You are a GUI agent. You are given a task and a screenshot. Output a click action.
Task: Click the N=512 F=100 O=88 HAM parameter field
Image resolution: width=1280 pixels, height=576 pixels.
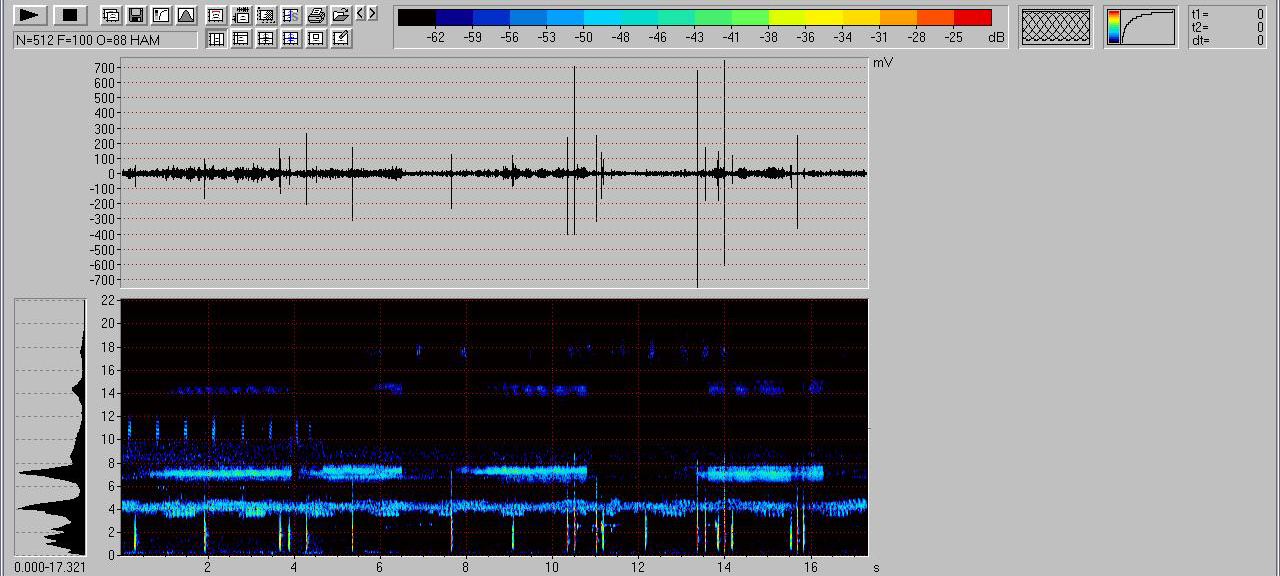pos(105,40)
